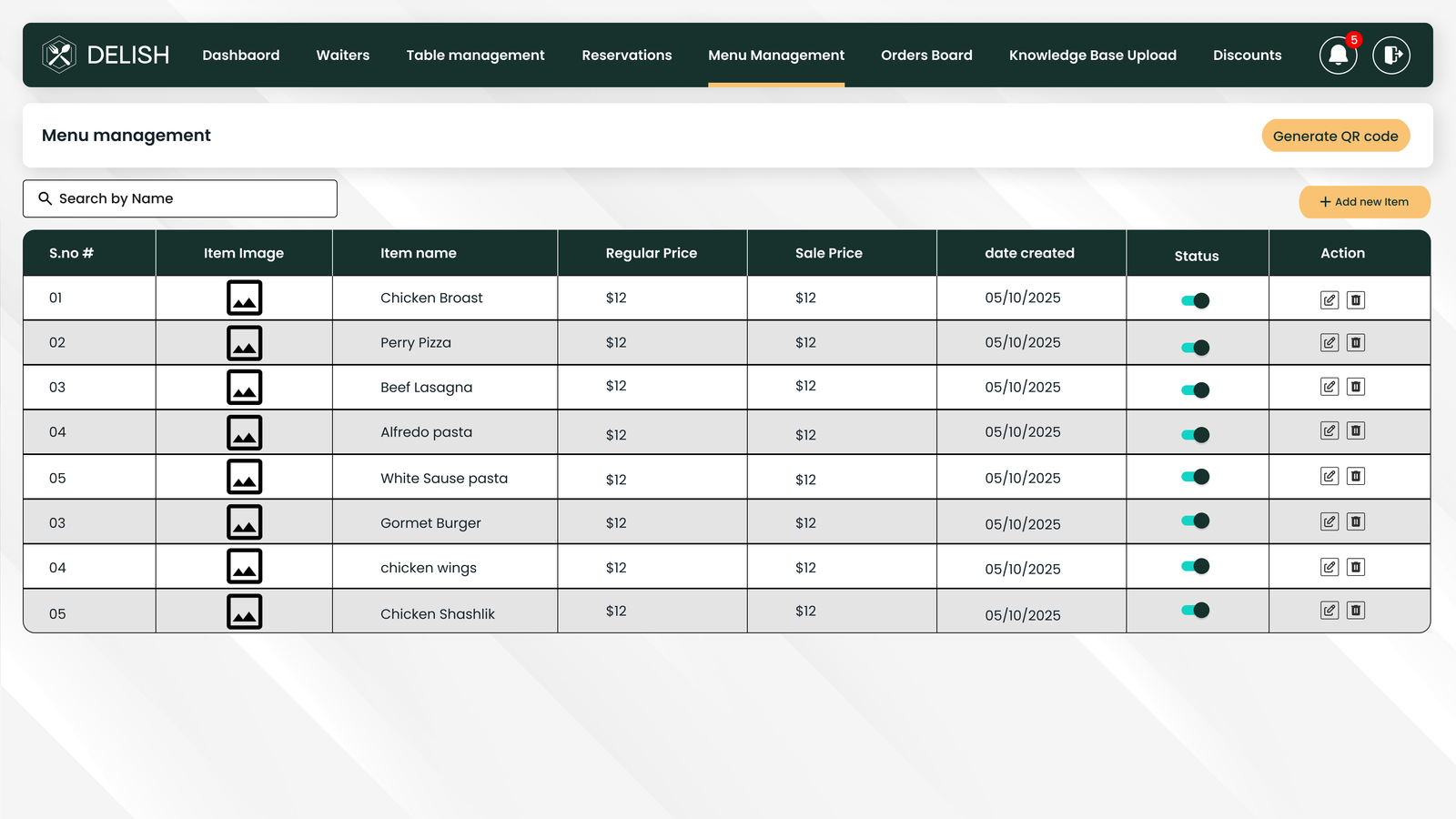The height and width of the screenshot is (819, 1456).
Task: Open the Alfredo pasta image placeholder
Action: 245,432
